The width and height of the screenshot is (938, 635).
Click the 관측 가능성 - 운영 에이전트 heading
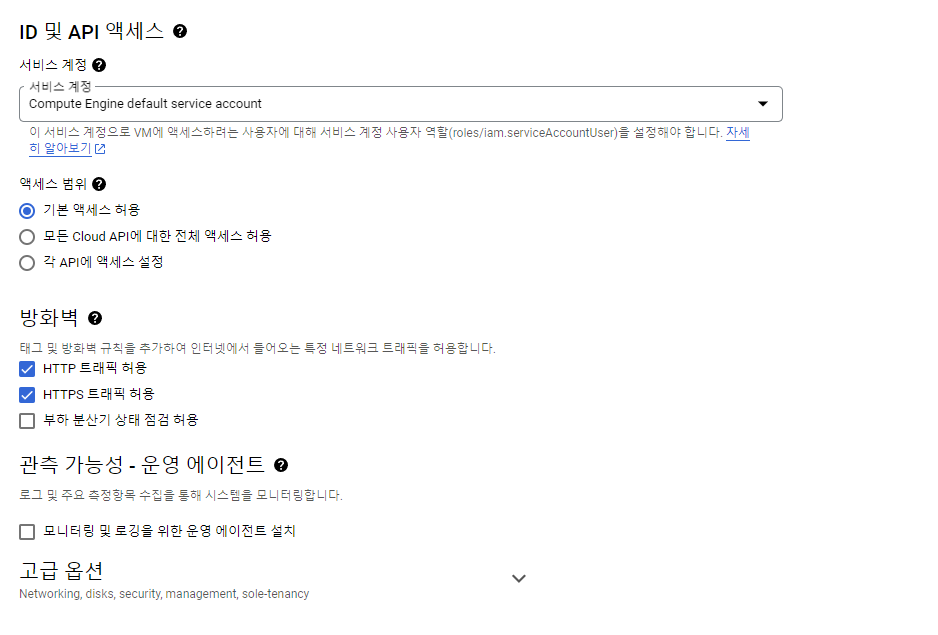[142, 465]
